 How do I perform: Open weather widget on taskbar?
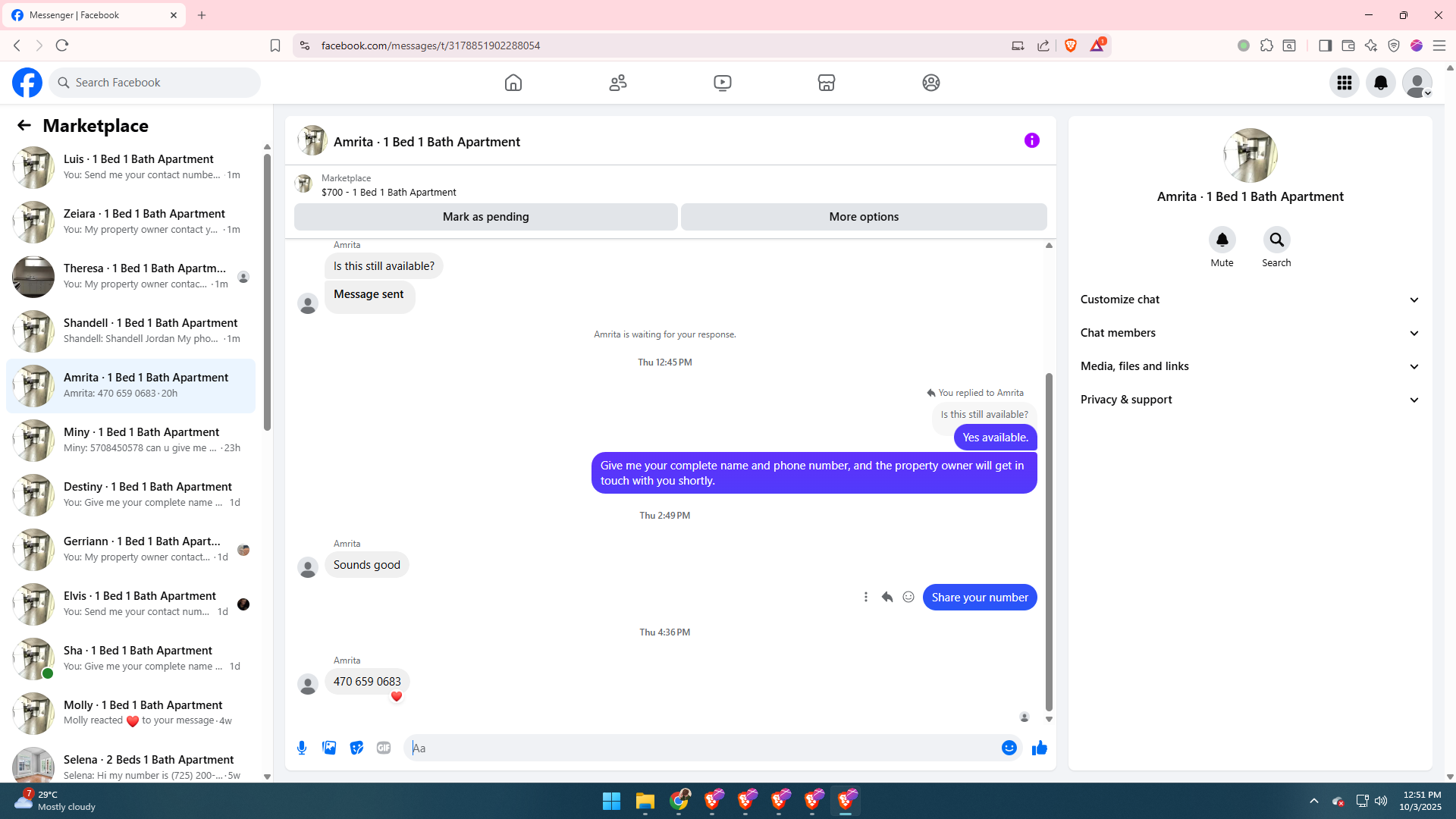point(57,801)
